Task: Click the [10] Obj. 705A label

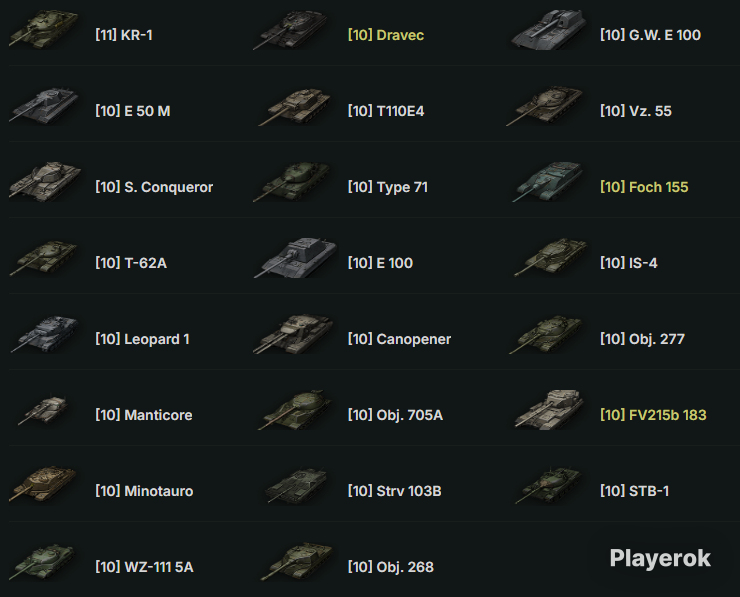Action: tap(395, 415)
